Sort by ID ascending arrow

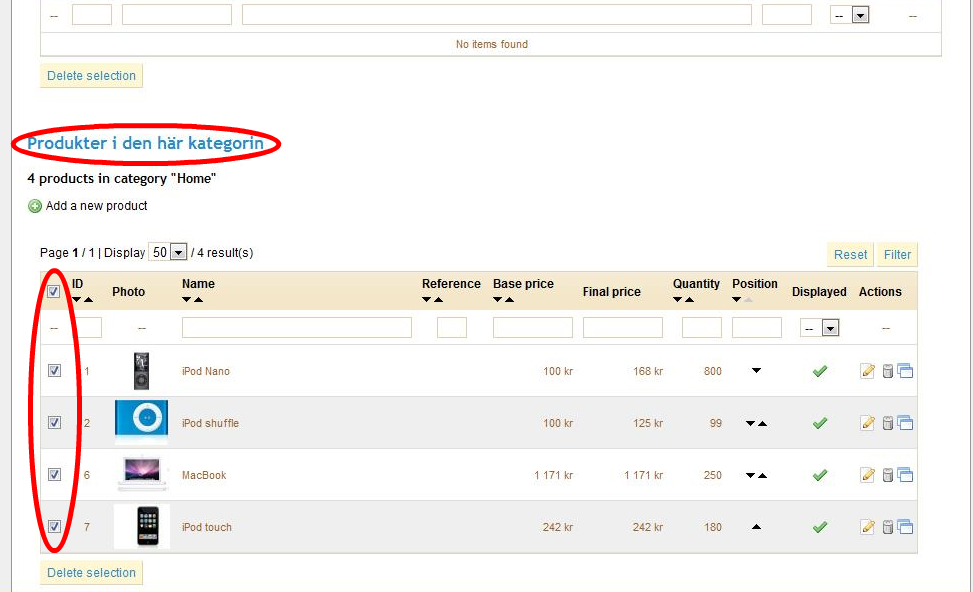[x=89, y=300]
